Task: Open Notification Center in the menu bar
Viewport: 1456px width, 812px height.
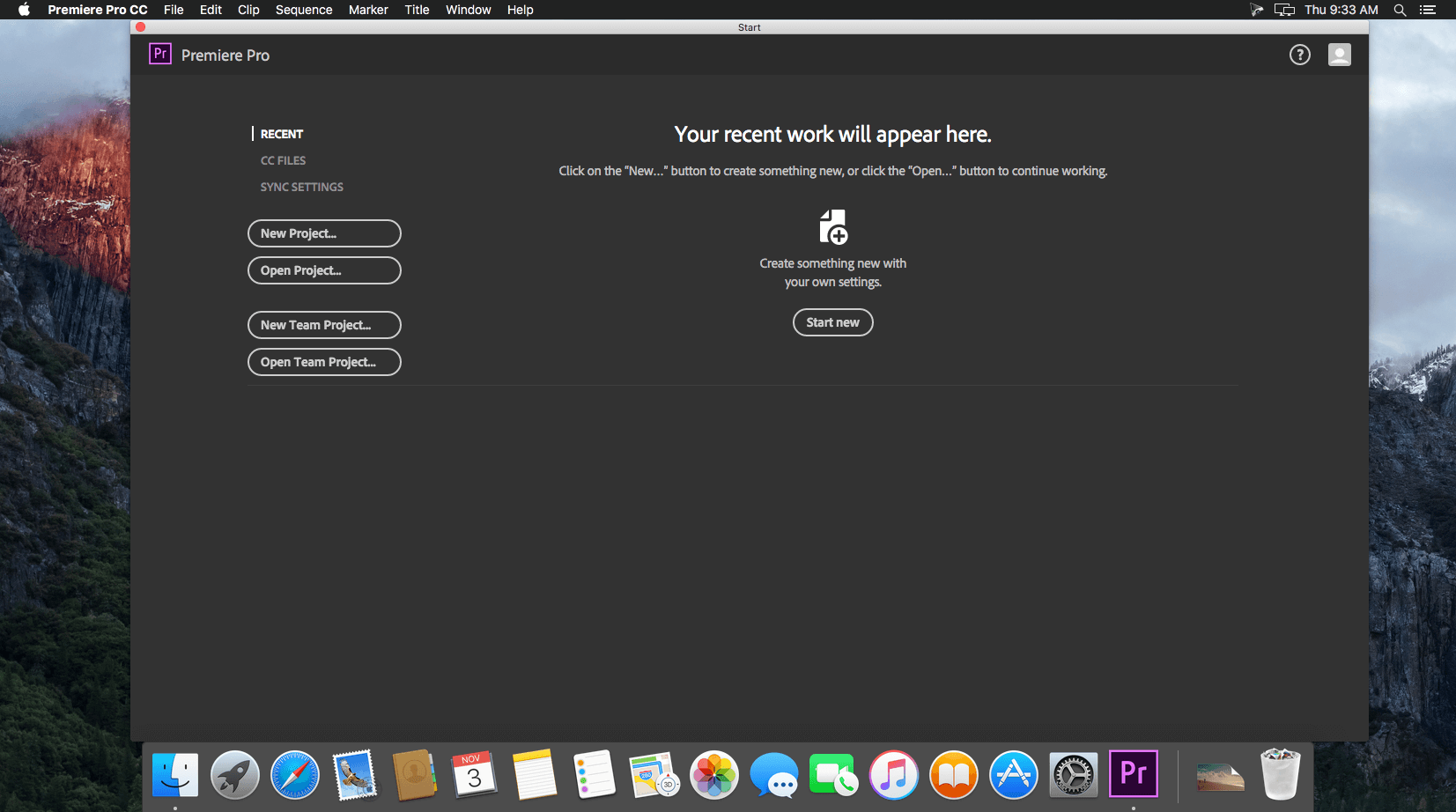Action: (x=1428, y=10)
